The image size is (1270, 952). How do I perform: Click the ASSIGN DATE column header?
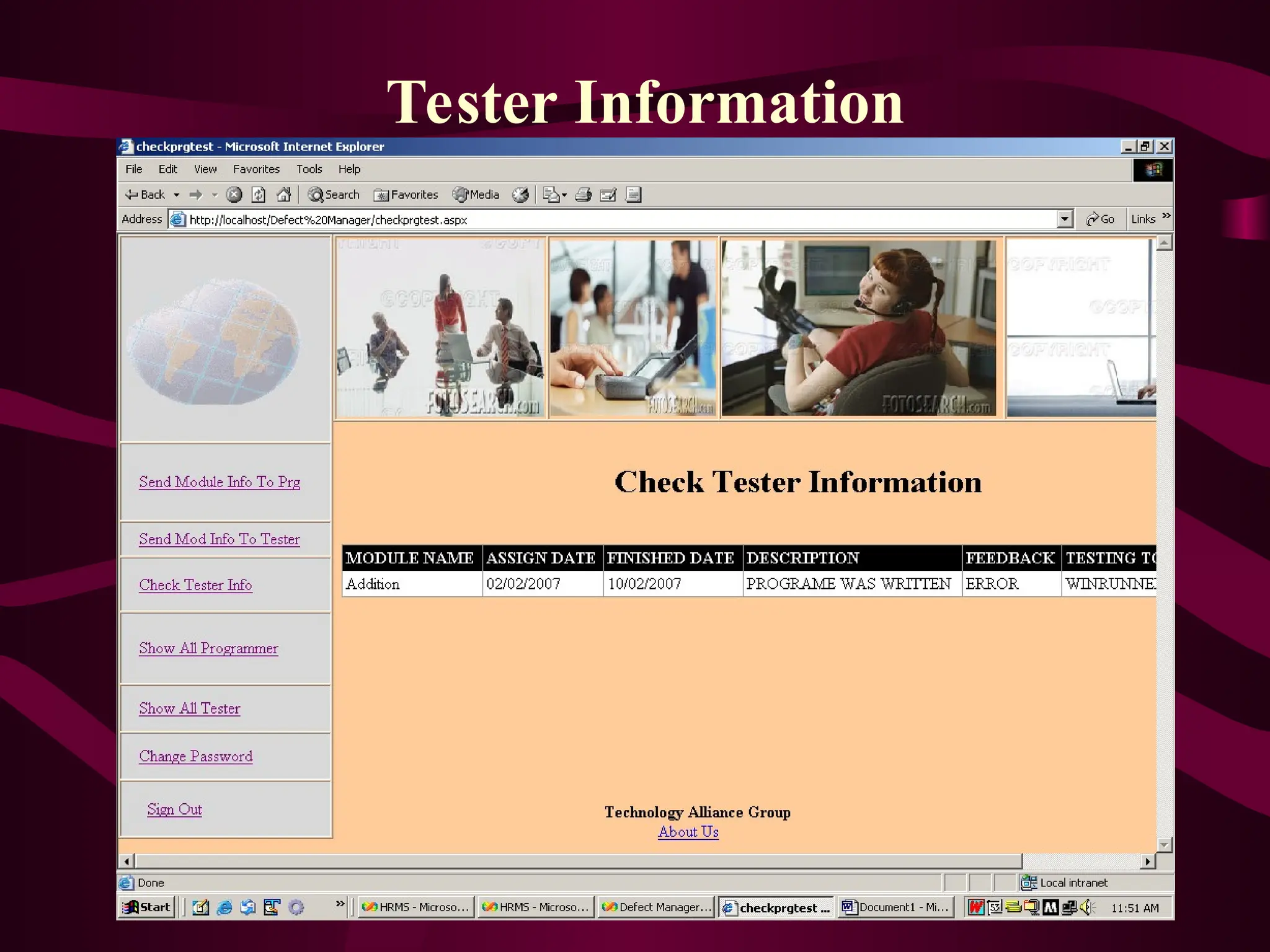click(542, 558)
